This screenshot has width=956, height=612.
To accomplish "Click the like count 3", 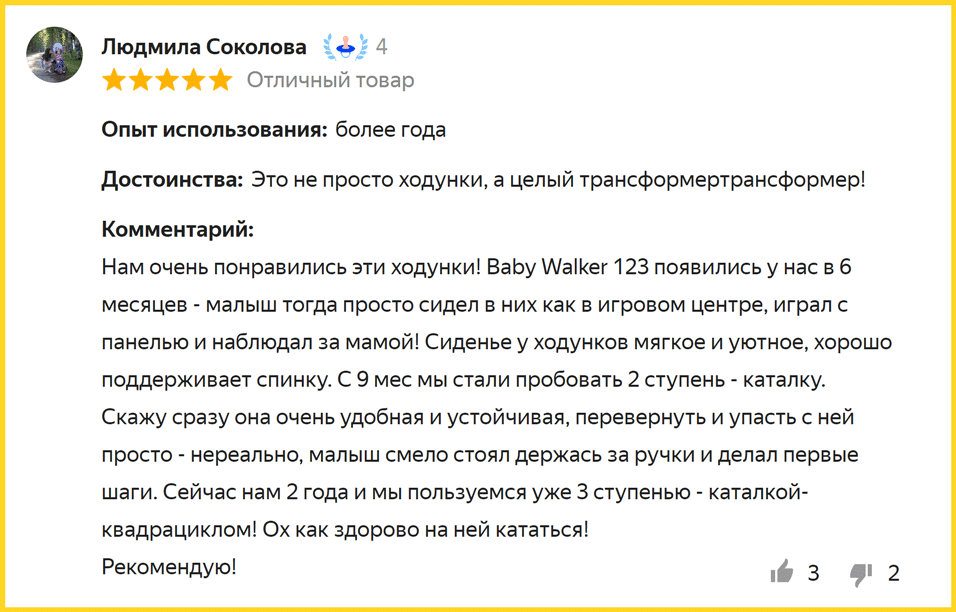I will click(813, 573).
